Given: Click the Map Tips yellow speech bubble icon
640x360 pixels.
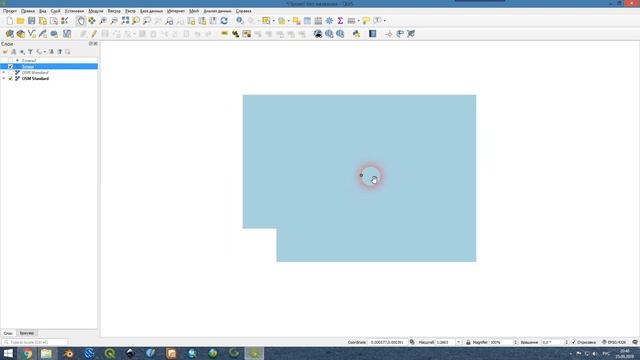Looking at the screenshot, I should point(366,20).
